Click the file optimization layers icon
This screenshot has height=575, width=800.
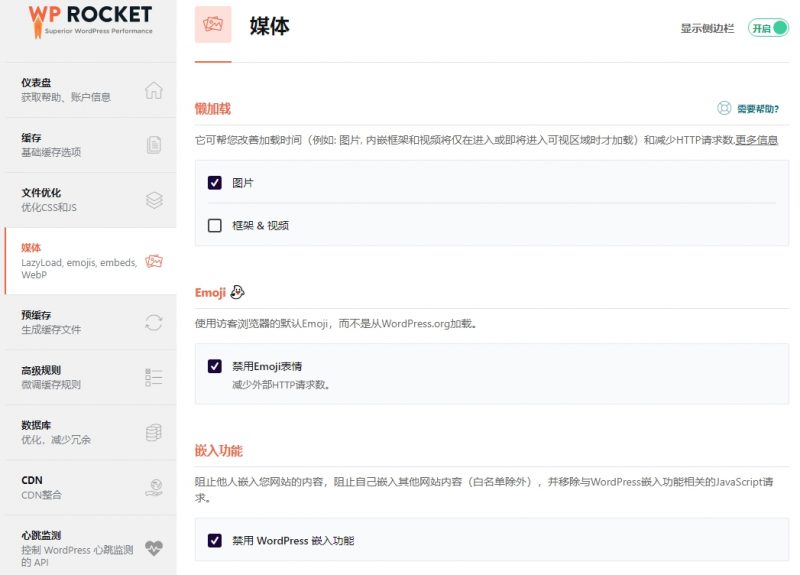tap(154, 200)
